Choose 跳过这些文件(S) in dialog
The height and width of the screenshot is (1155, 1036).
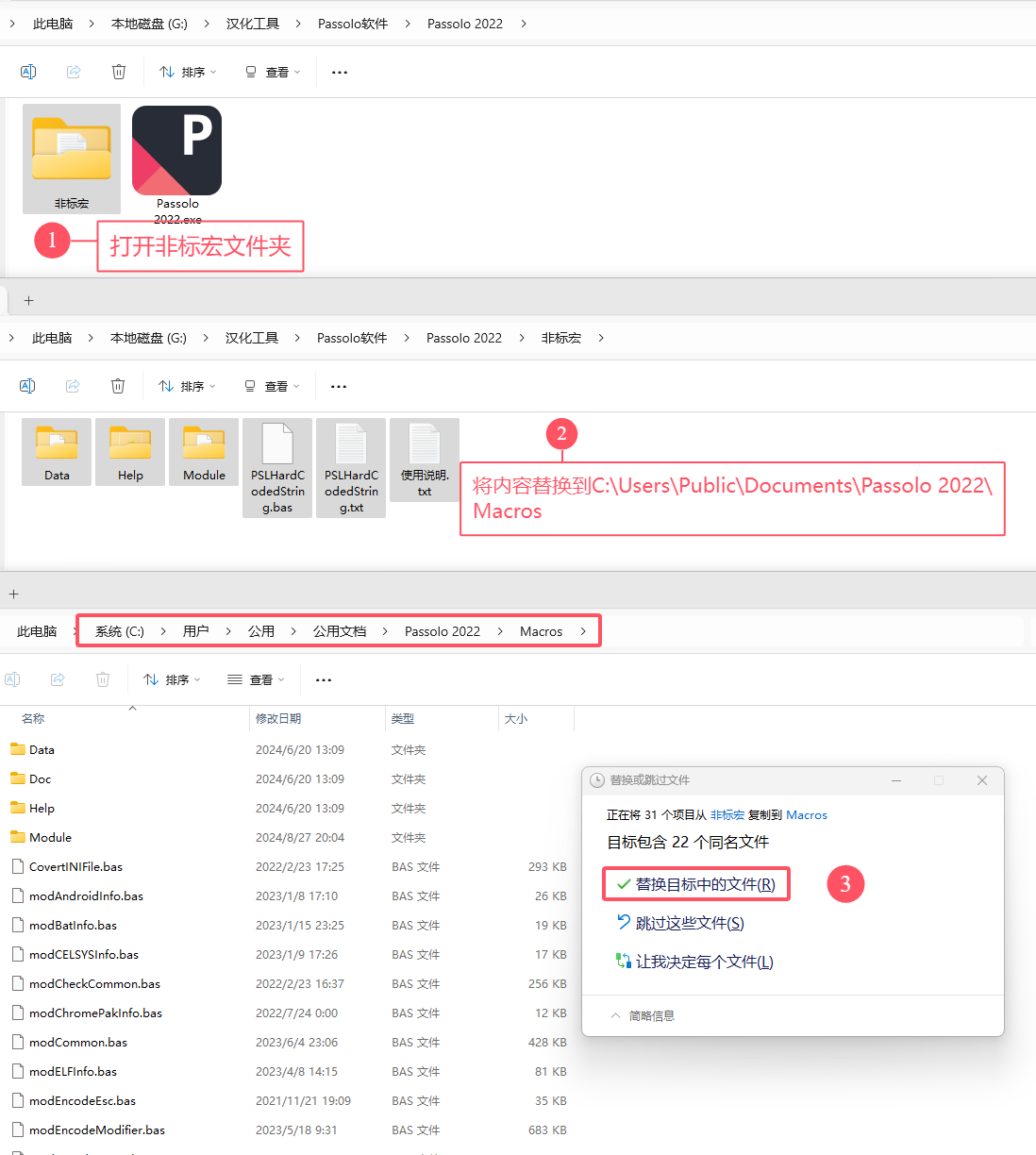pyautogui.click(x=680, y=923)
